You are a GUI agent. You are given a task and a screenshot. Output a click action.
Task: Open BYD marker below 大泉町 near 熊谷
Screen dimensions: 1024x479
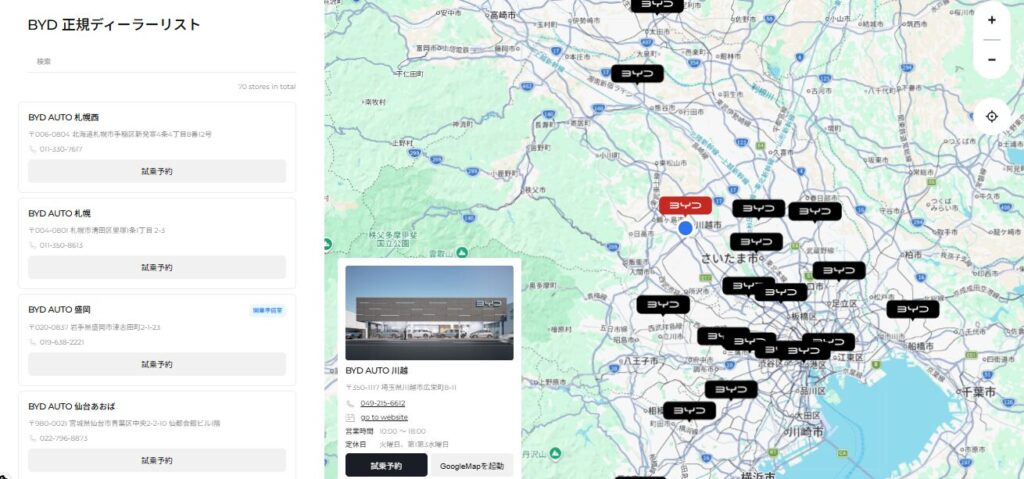[x=637, y=74]
